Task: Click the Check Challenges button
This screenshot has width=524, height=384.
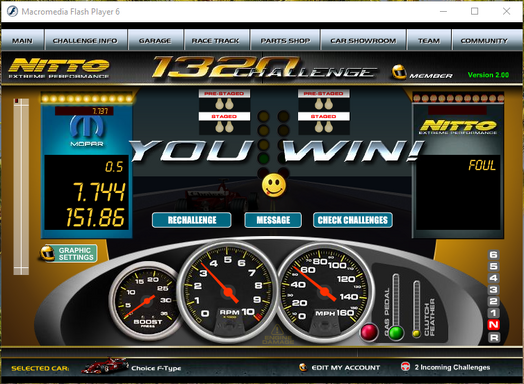Action: pyautogui.click(x=353, y=220)
